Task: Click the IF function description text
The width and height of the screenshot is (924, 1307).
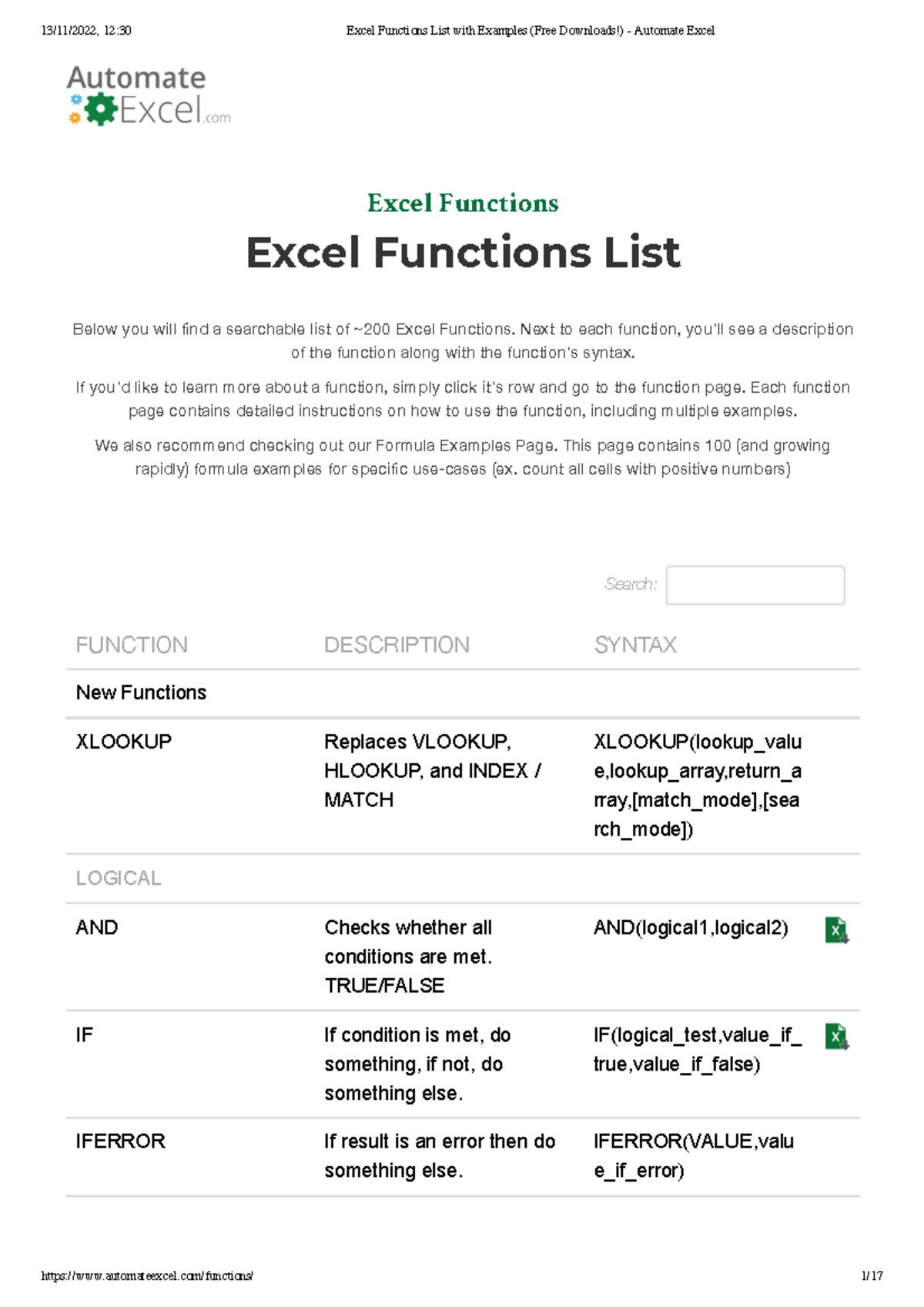Action: coord(417,1064)
